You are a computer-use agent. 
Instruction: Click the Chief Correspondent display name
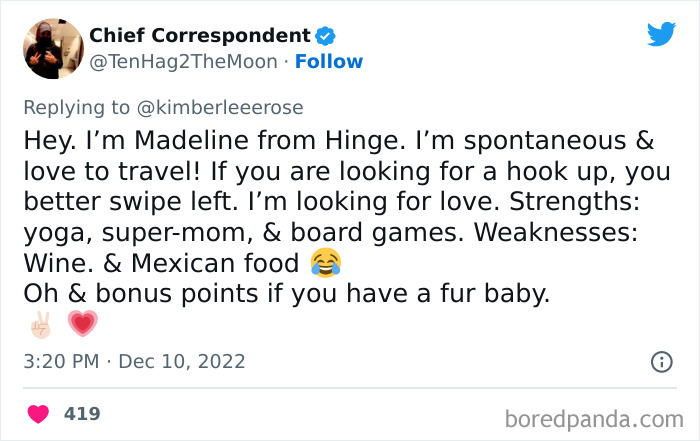click(x=200, y=36)
